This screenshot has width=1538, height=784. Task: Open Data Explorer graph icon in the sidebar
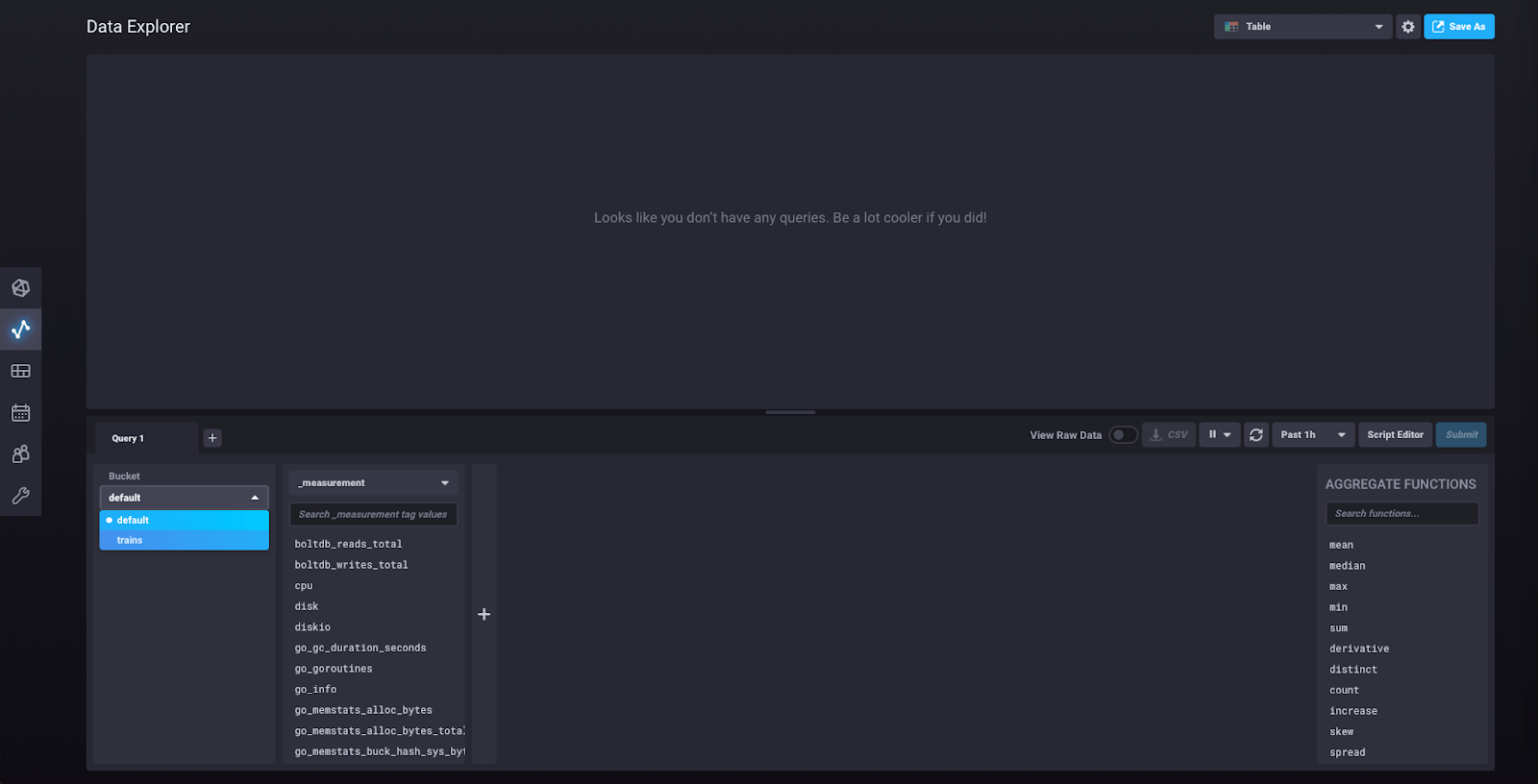coord(20,330)
